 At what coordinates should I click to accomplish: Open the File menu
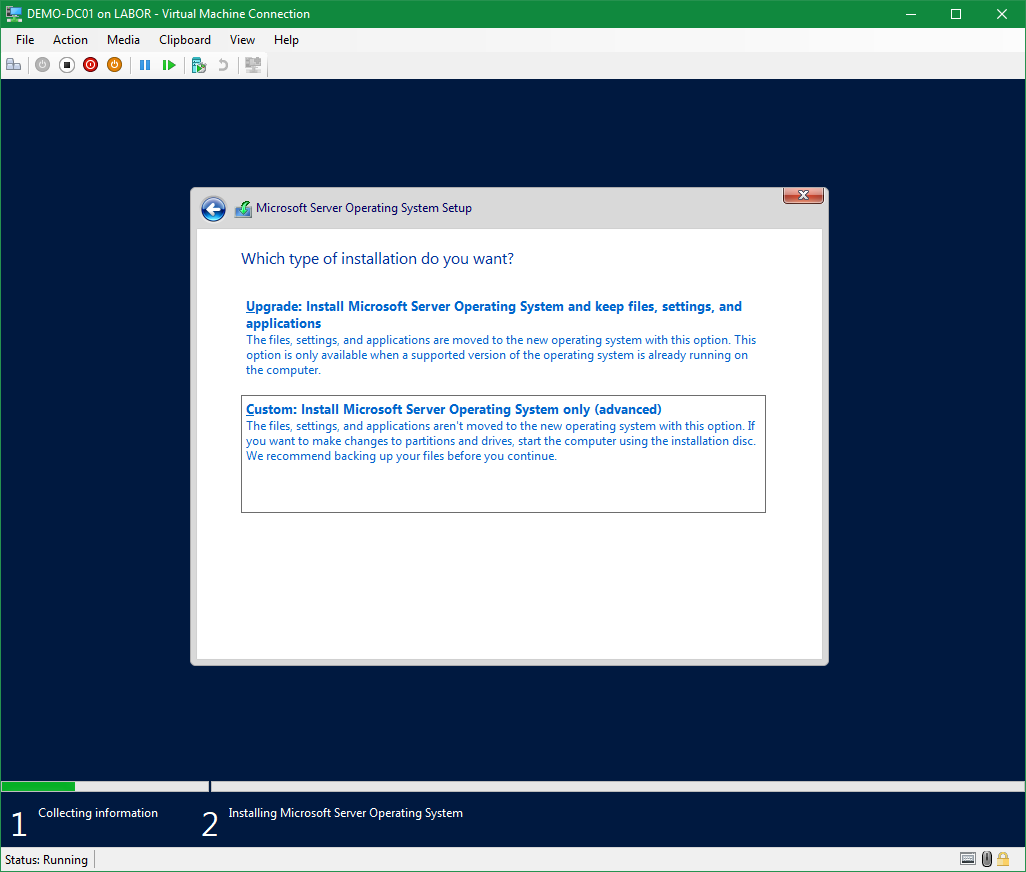pos(25,40)
